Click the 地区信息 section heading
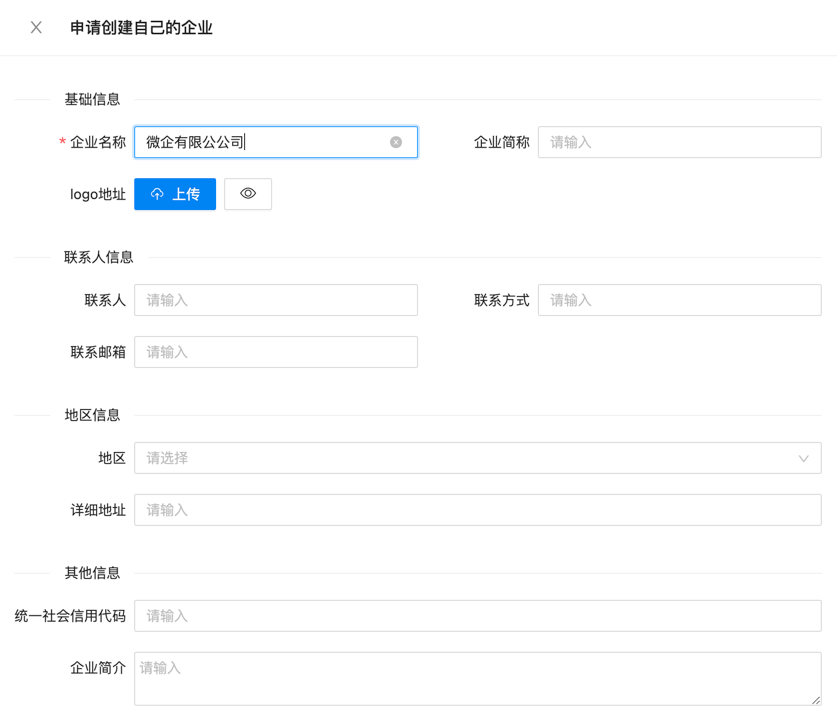 (x=92, y=415)
